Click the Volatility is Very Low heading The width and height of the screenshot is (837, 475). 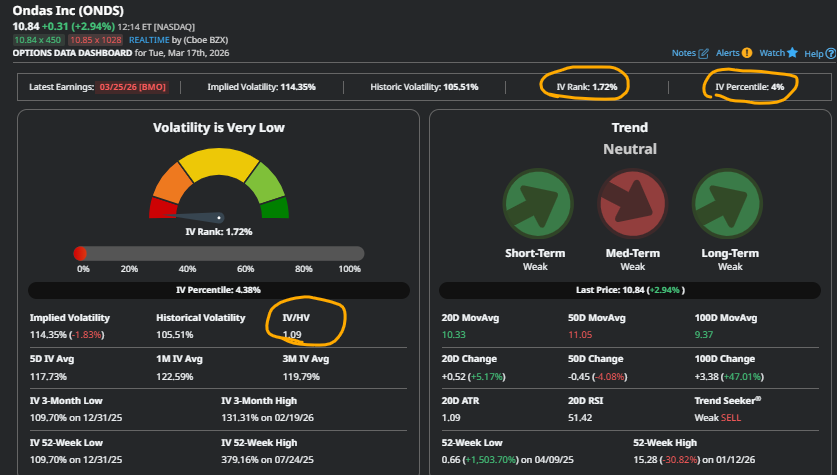[219, 128]
